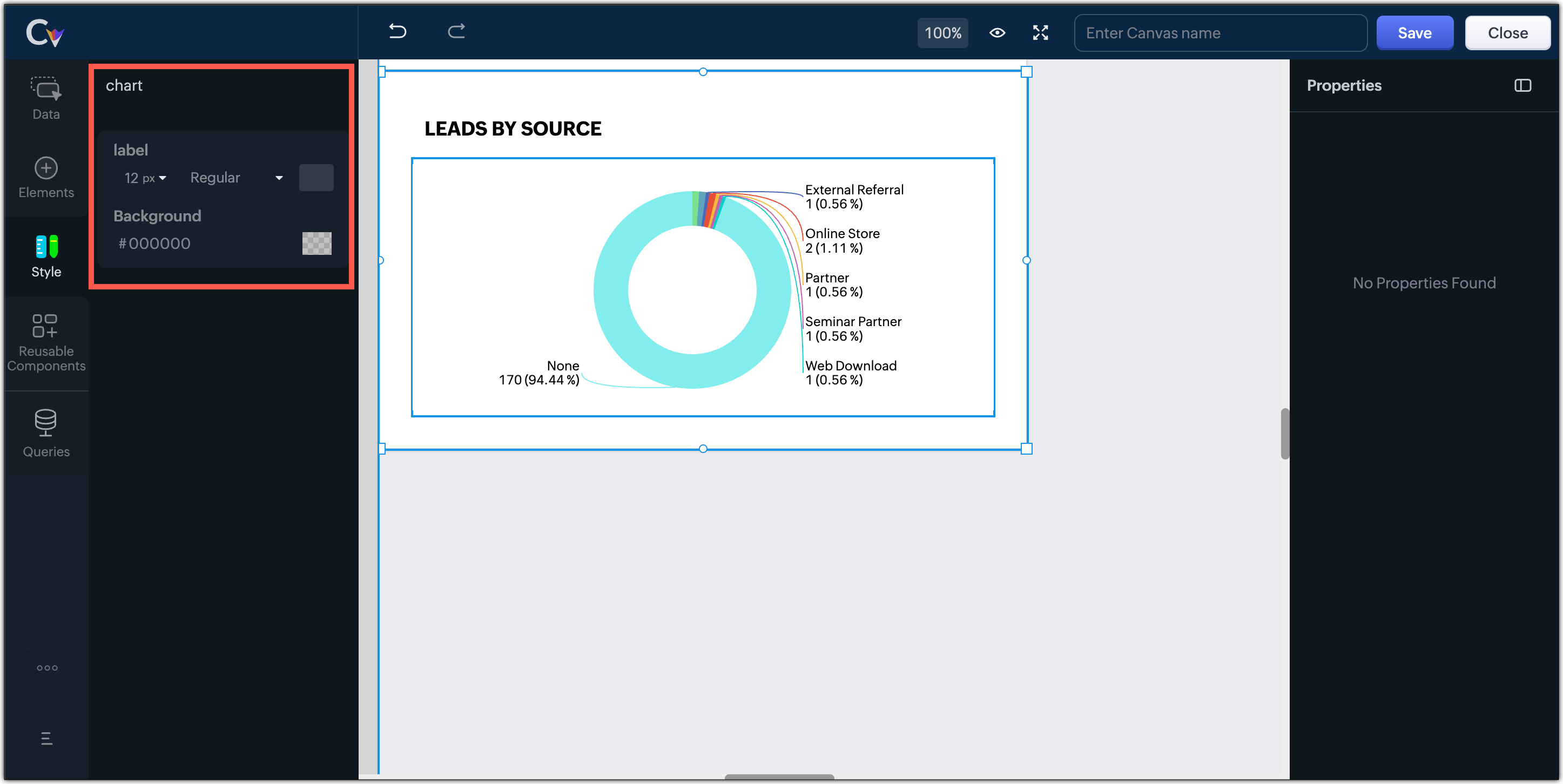This screenshot has height=784, width=1563.
Task: Open the Regular font weight dropdown
Action: click(x=236, y=178)
